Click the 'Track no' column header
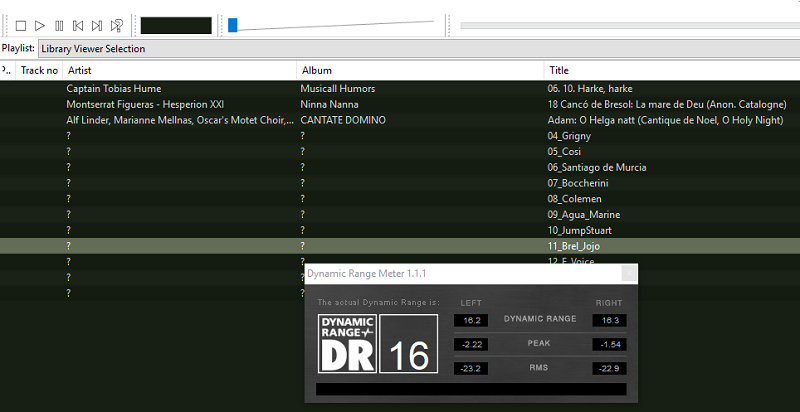The width and height of the screenshot is (800, 412). coord(39,70)
